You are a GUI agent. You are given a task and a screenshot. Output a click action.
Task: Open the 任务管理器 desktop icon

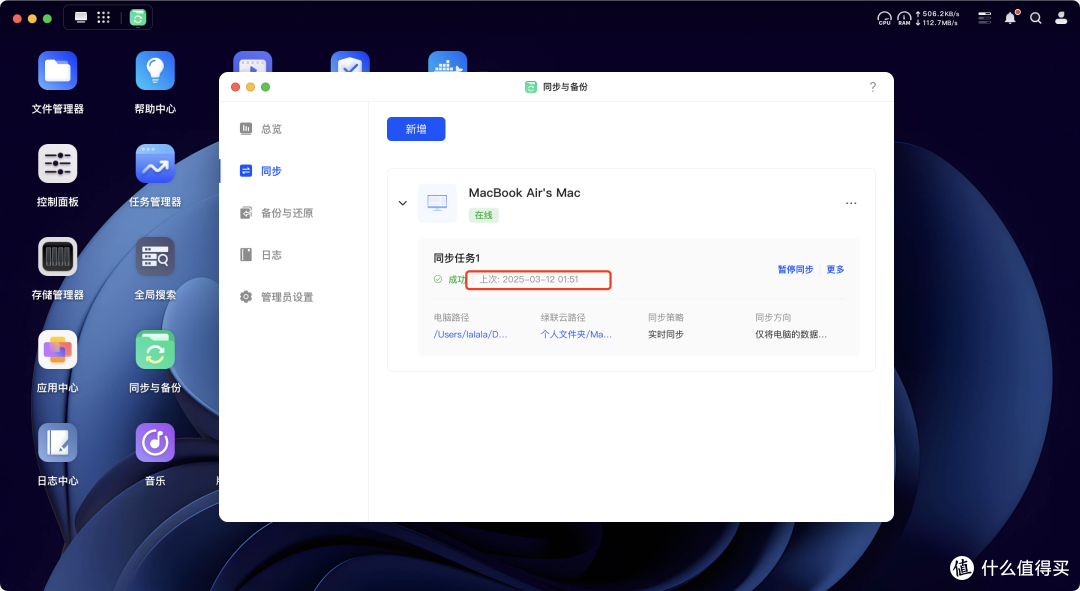pyautogui.click(x=155, y=164)
